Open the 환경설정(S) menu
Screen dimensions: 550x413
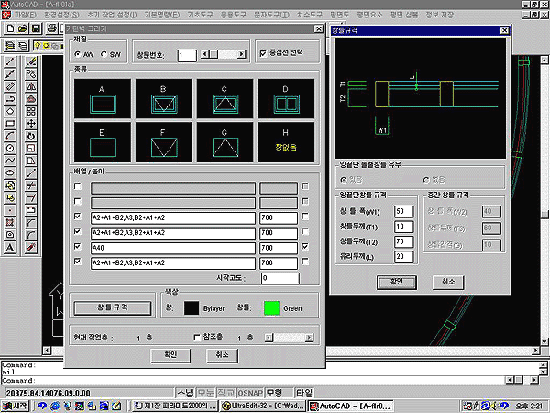pyautogui.click(x=62, y=15)
